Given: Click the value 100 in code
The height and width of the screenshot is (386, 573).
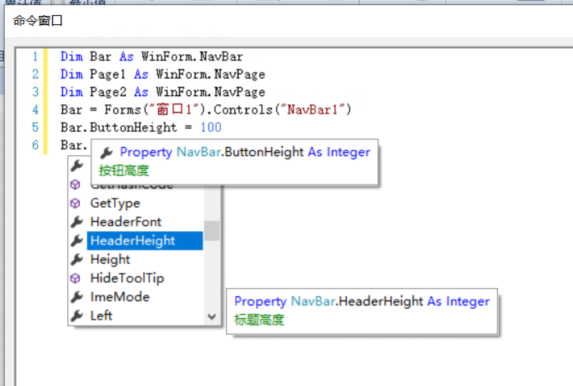Looking at the screenshot, I should (211, 127).
